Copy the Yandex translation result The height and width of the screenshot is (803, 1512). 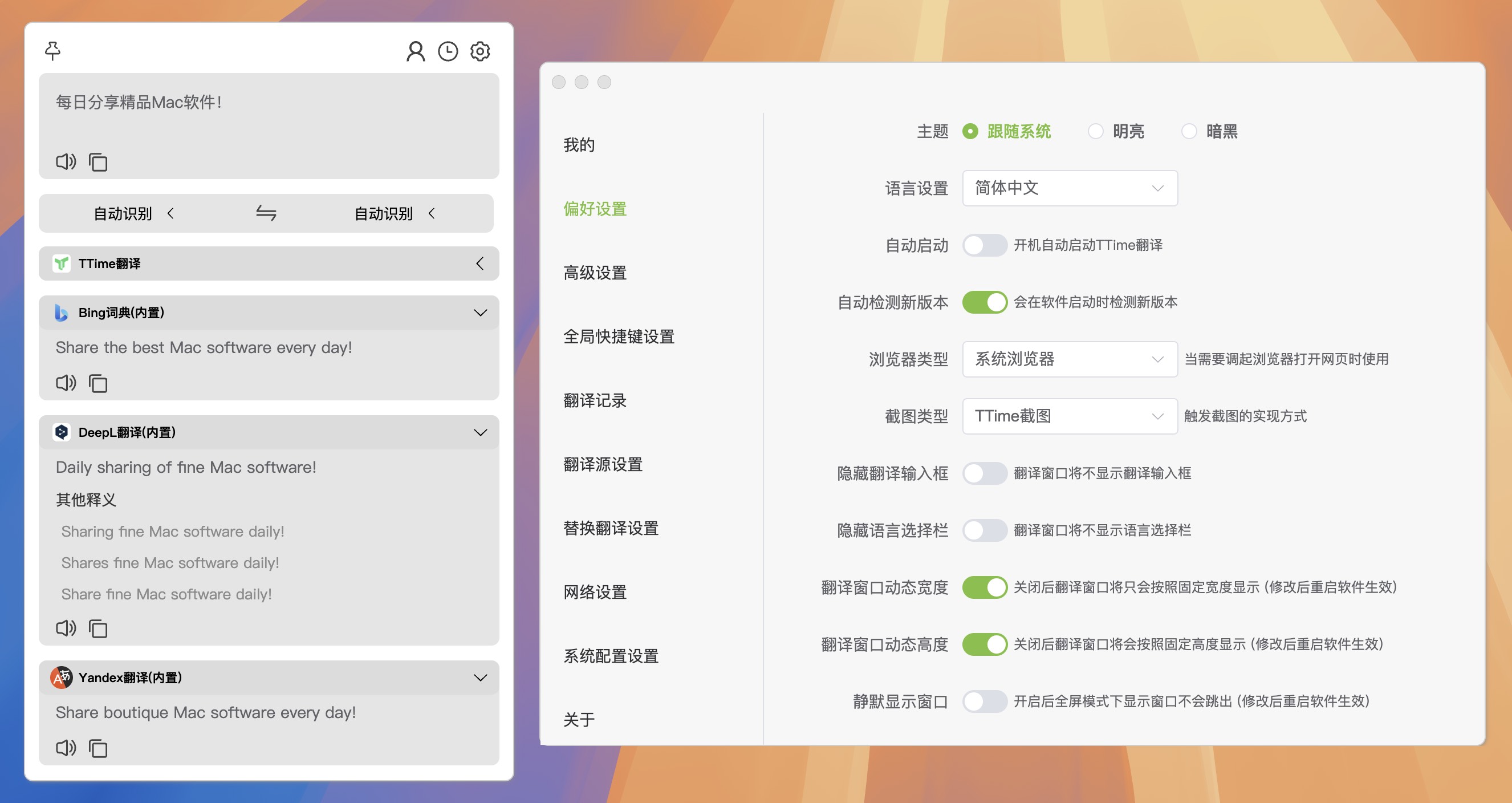98,748
